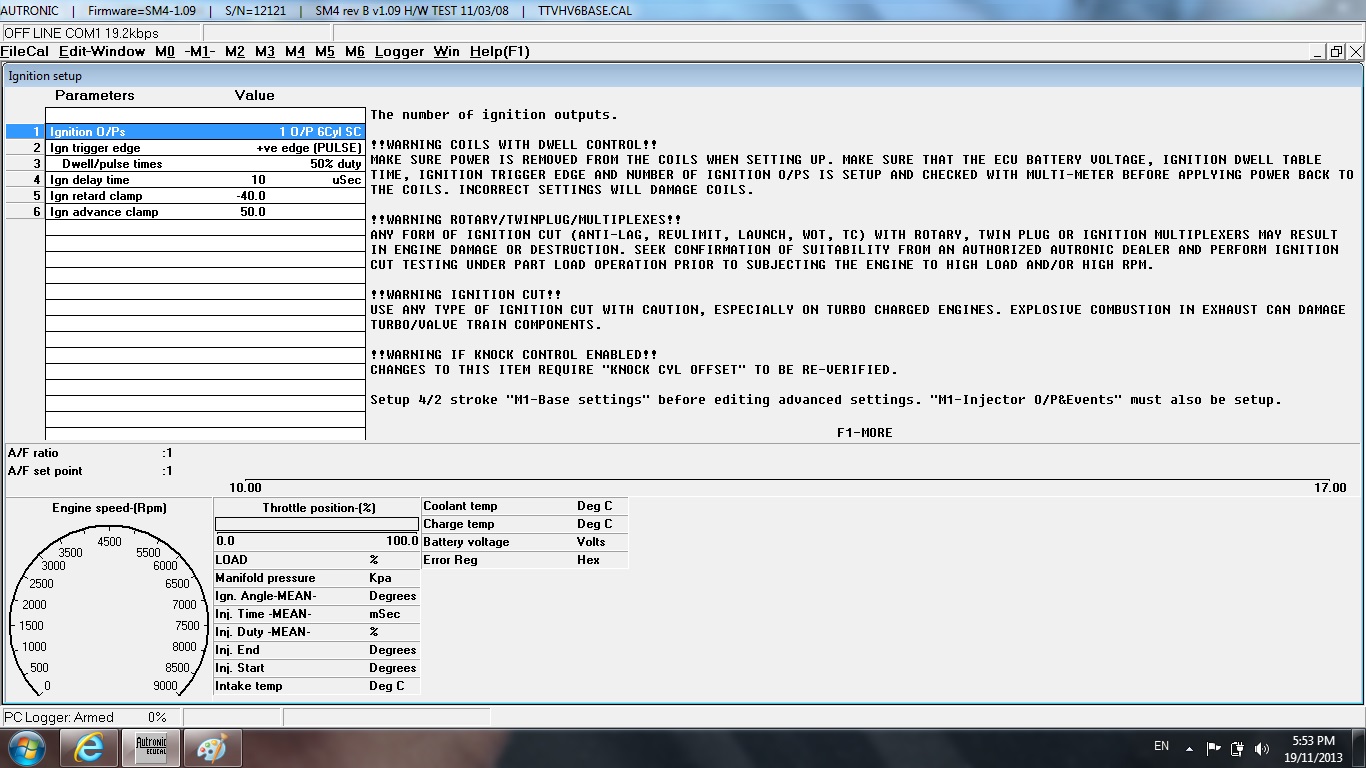
Task: Click the Intake temp readout row
Action: [x=317, y=686]
